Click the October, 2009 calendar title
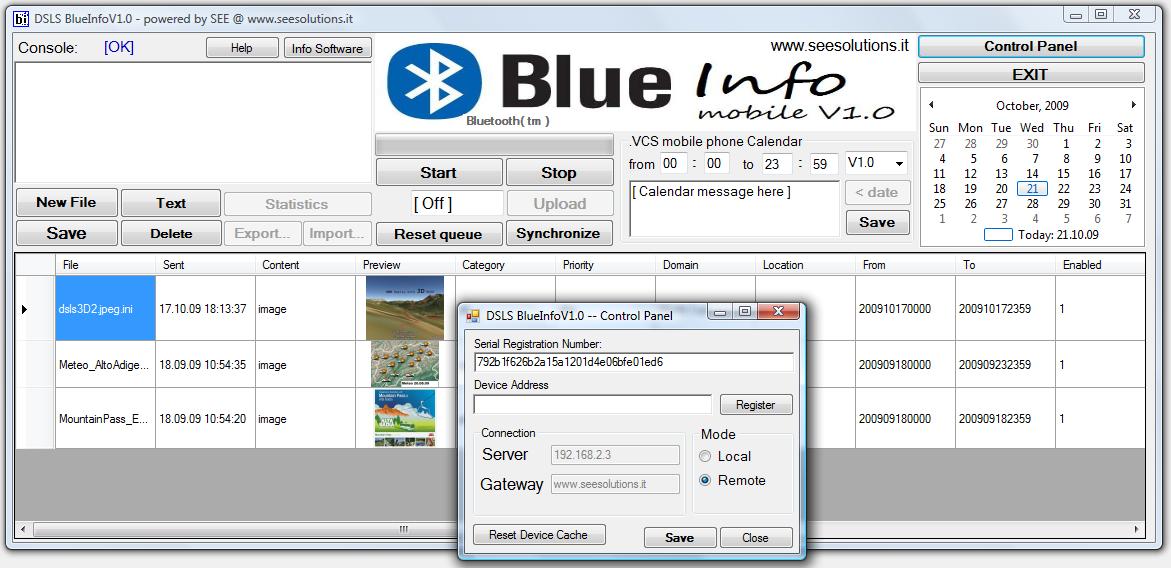1171x568 pixels. (1032, 106)
